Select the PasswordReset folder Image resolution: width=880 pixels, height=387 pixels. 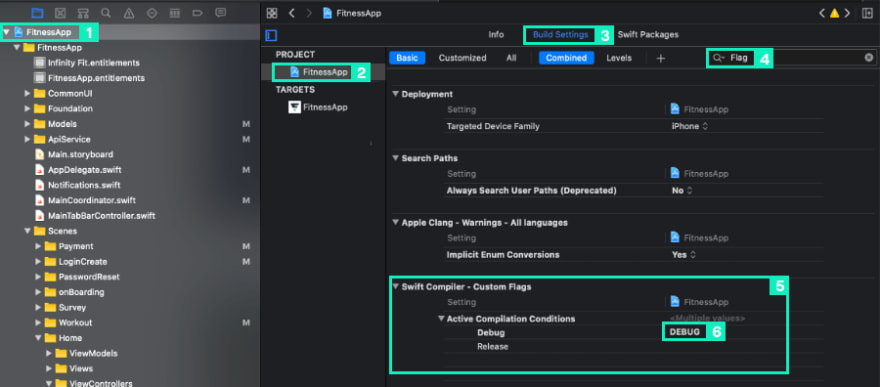[x=89, y=277]
